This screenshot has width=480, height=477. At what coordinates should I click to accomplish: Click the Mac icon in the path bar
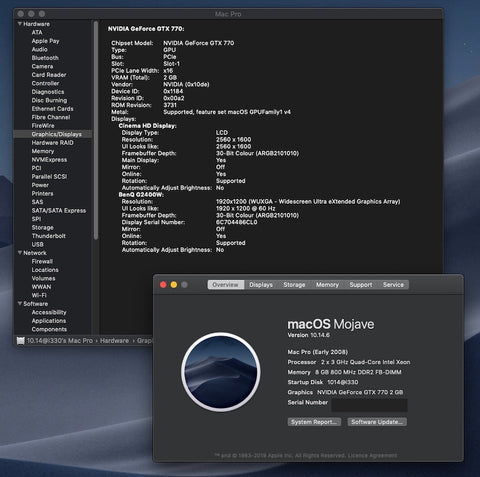coord(21,340)
